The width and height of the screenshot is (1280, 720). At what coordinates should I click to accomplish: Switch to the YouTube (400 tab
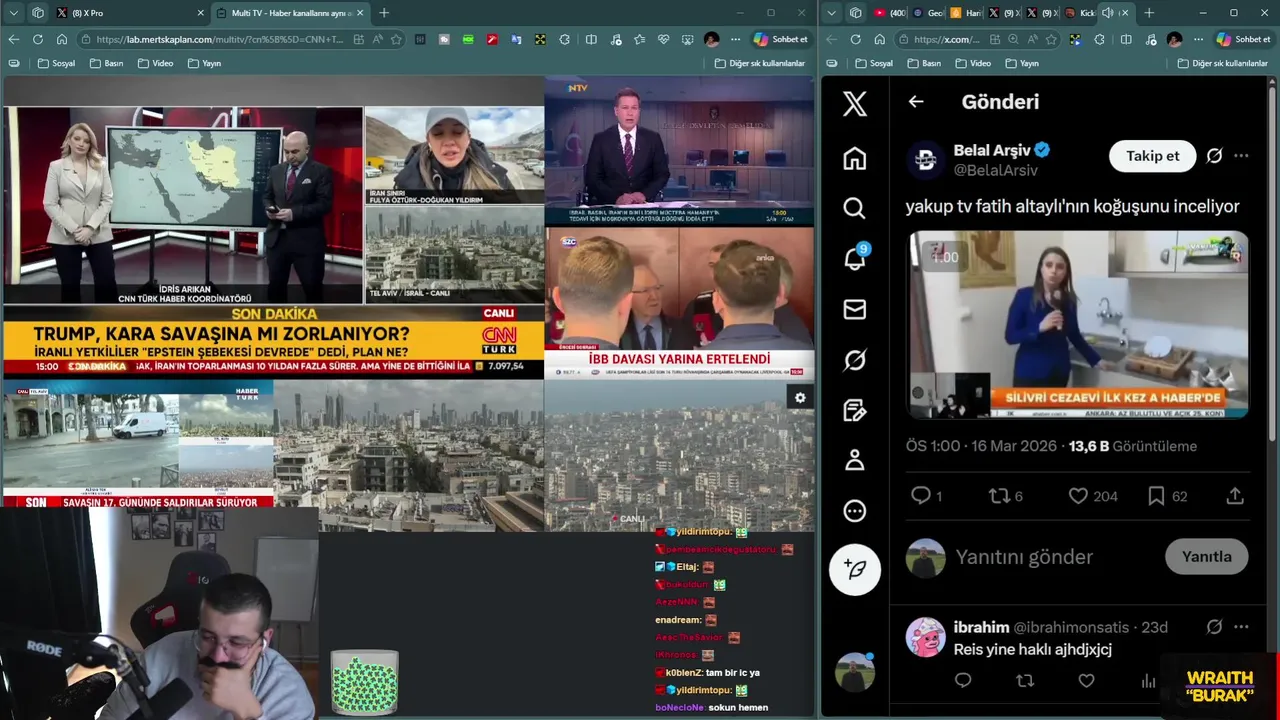coord(889,13)
